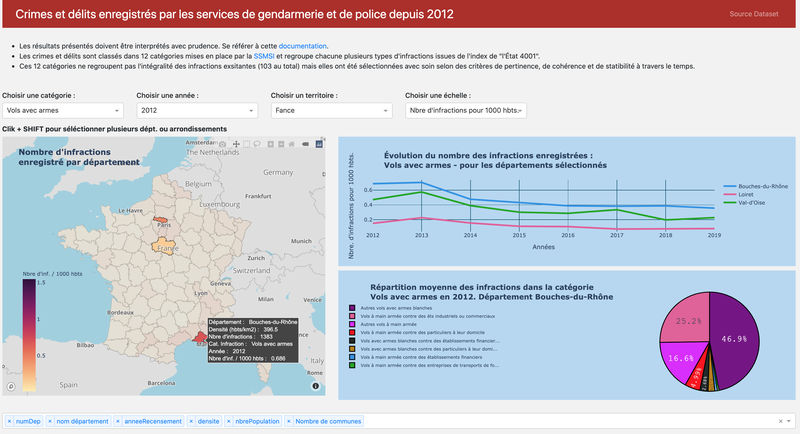Select highlighted Val-d'Oise department near Paris
The height and width of the screenshot is (434, 800).
click(x=160, y=220)
